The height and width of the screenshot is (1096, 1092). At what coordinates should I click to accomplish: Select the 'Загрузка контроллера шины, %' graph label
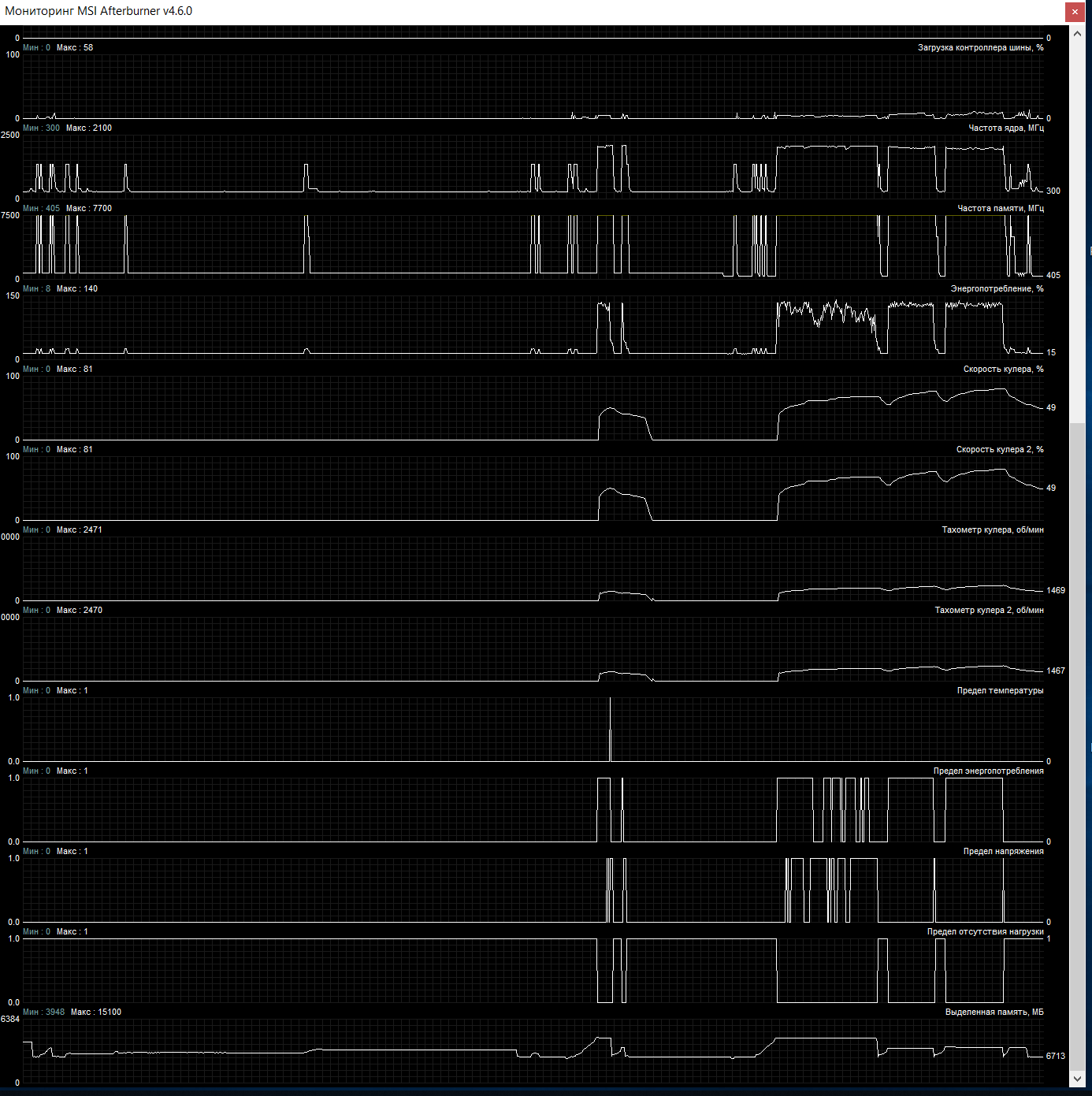pos(980,47)
